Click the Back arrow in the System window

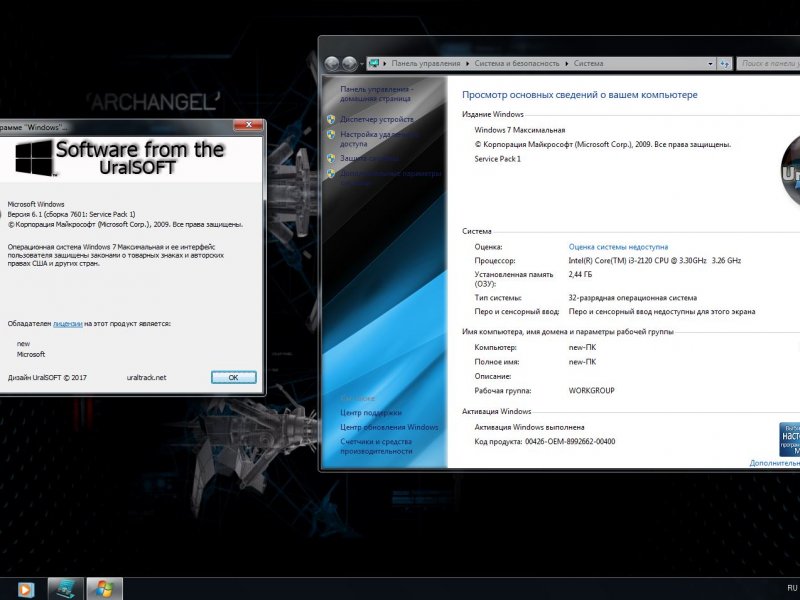332,64
